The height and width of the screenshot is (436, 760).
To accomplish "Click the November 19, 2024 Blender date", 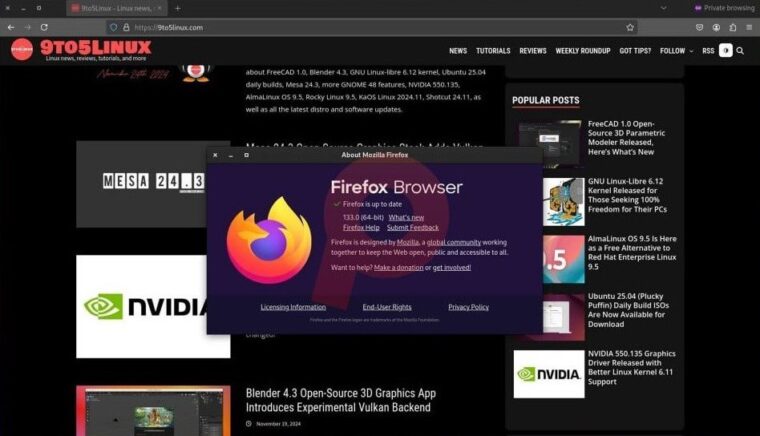I will click(278, 424).
